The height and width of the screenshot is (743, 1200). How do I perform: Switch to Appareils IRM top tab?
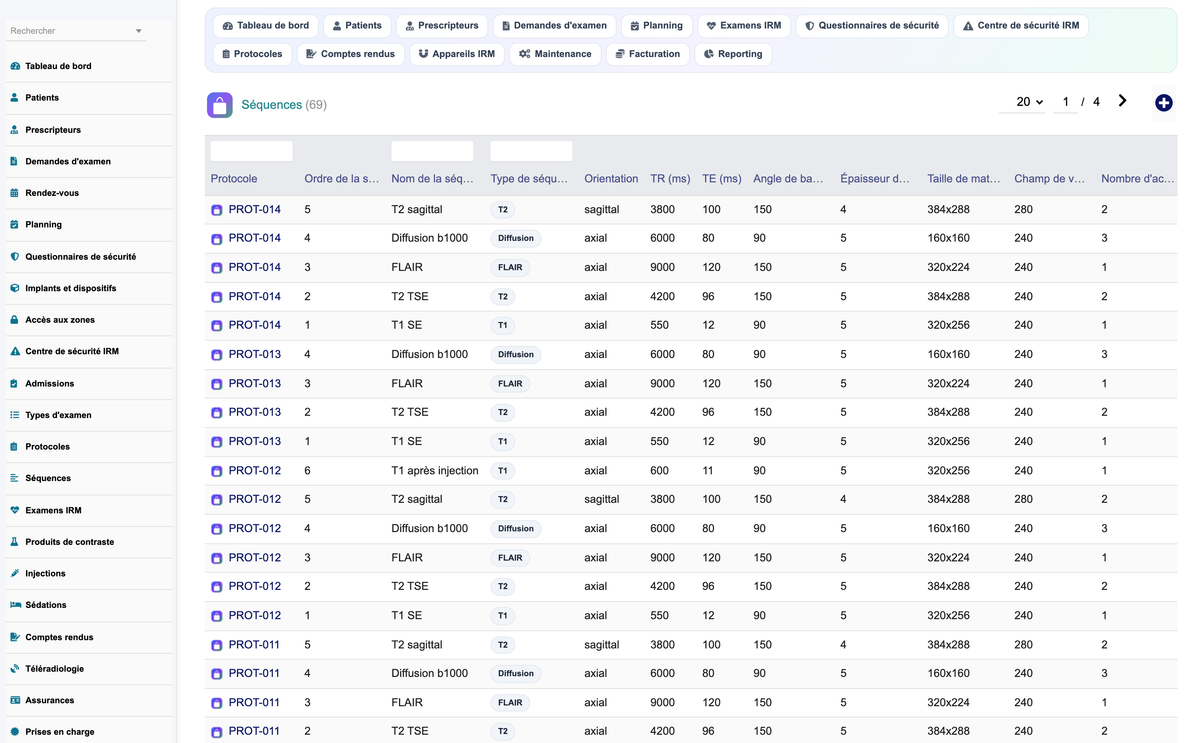pos(456,54)
